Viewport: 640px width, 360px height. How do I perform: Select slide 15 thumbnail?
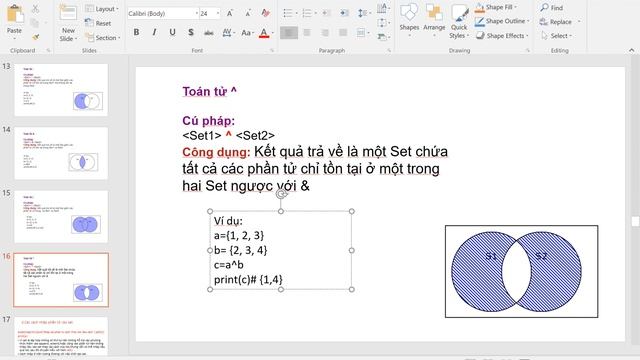(61, 217)
